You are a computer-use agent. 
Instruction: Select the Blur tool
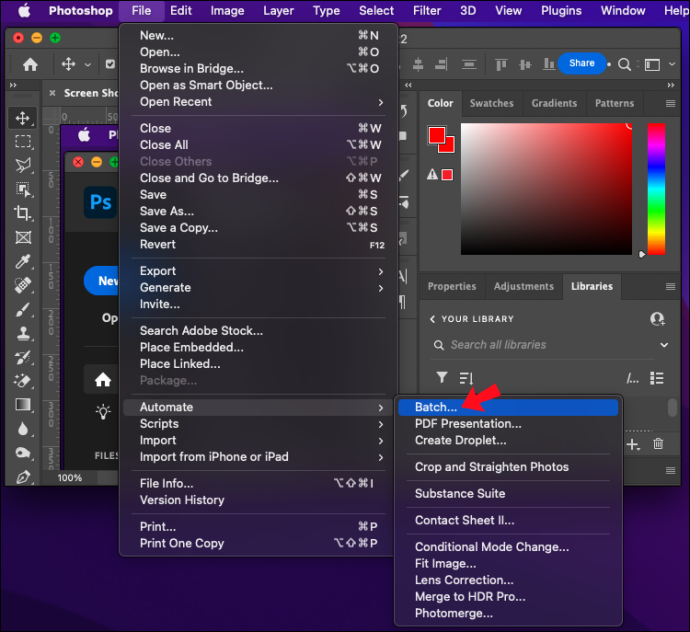23,429
